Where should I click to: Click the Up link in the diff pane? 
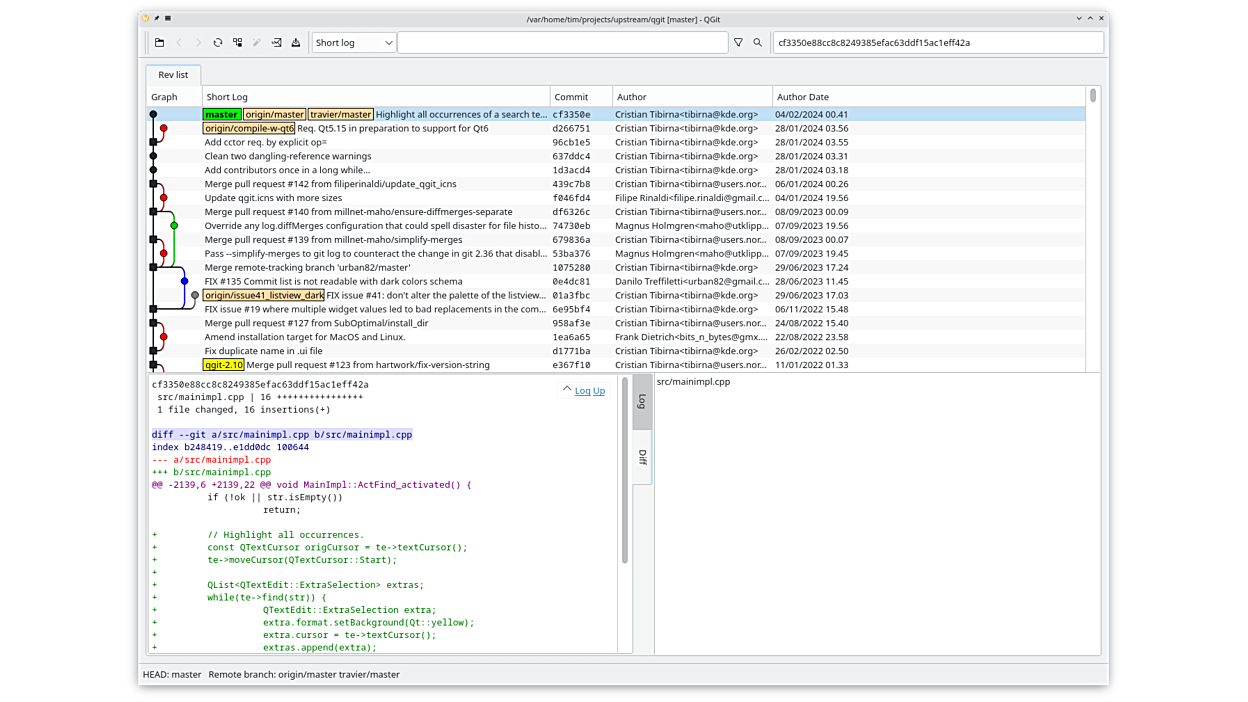(x=599, y=391)
